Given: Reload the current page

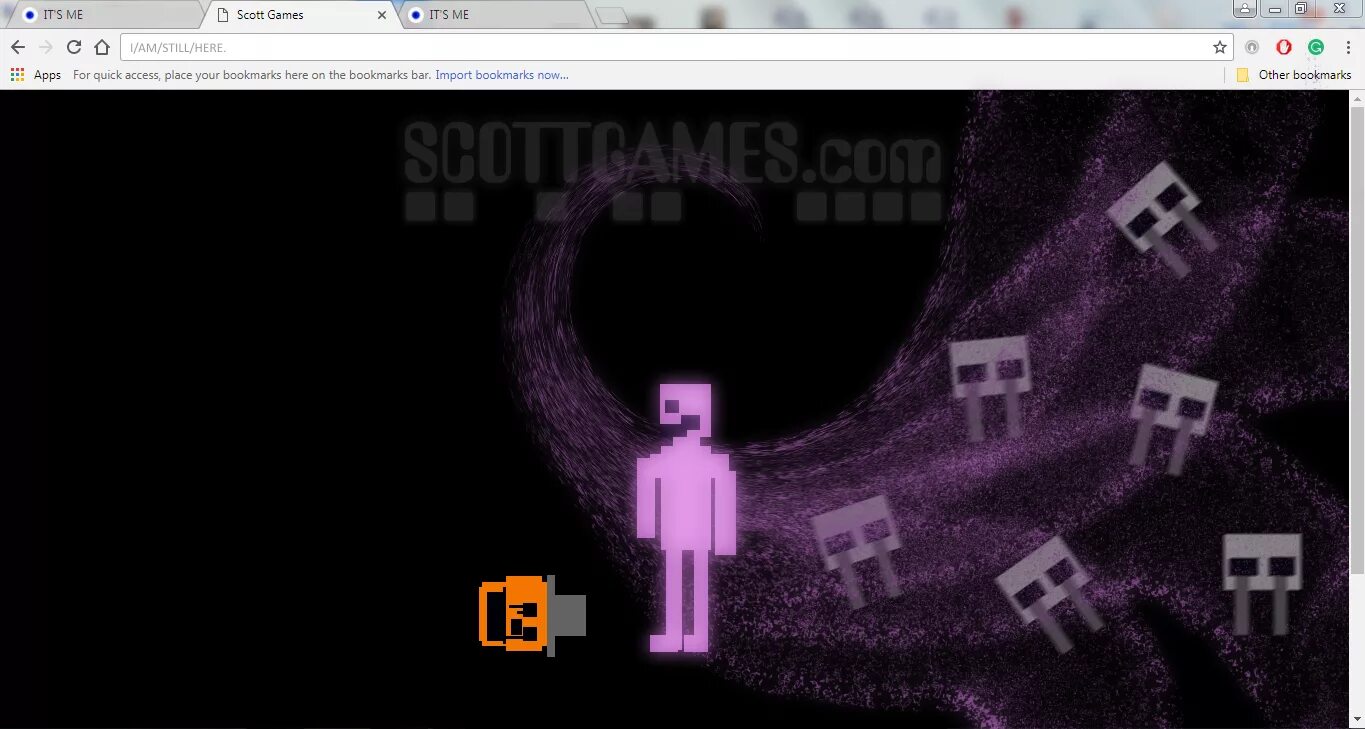Looking at the screenshot, I should point(73,47).
